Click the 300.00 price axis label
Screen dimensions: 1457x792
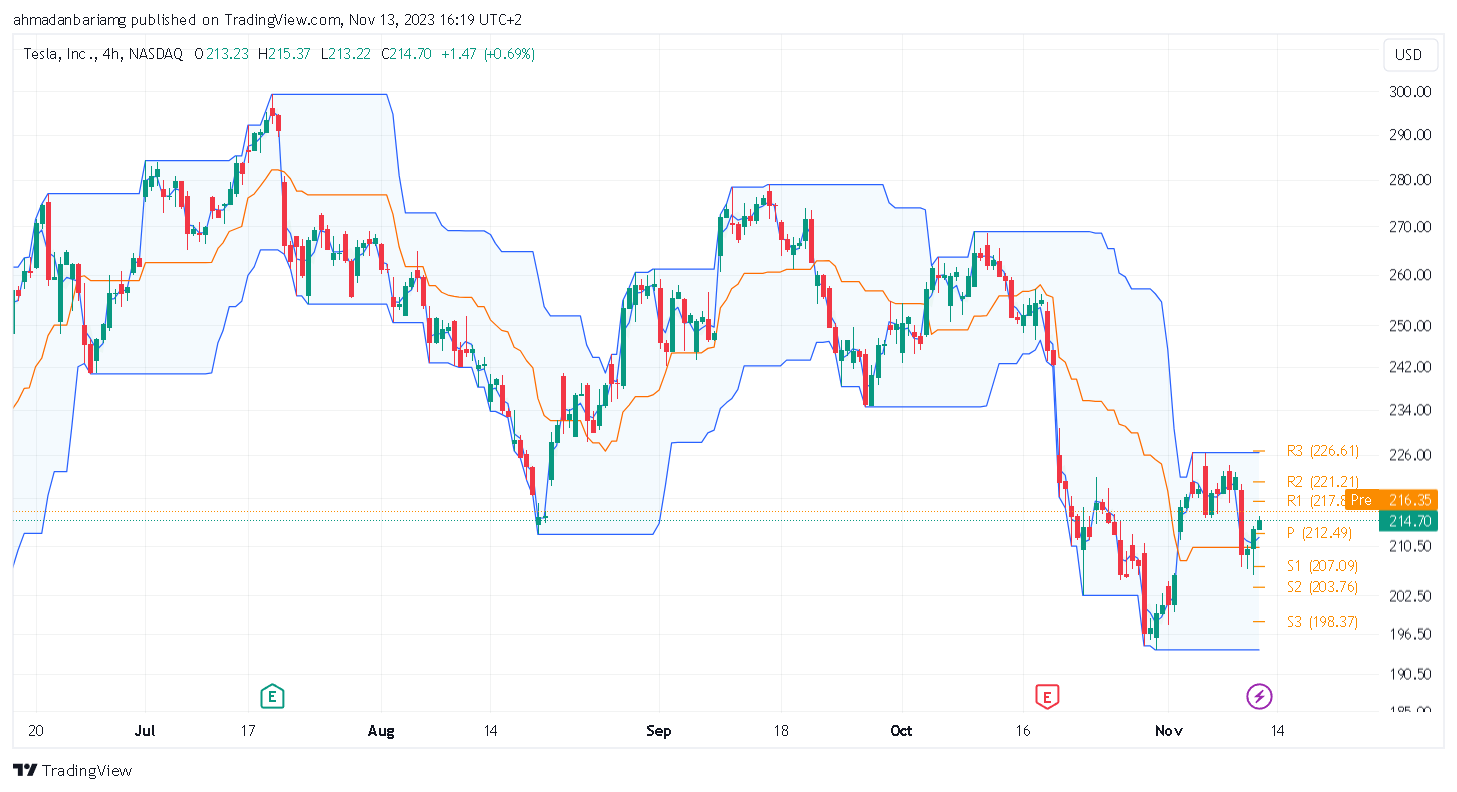(1410, 92)
